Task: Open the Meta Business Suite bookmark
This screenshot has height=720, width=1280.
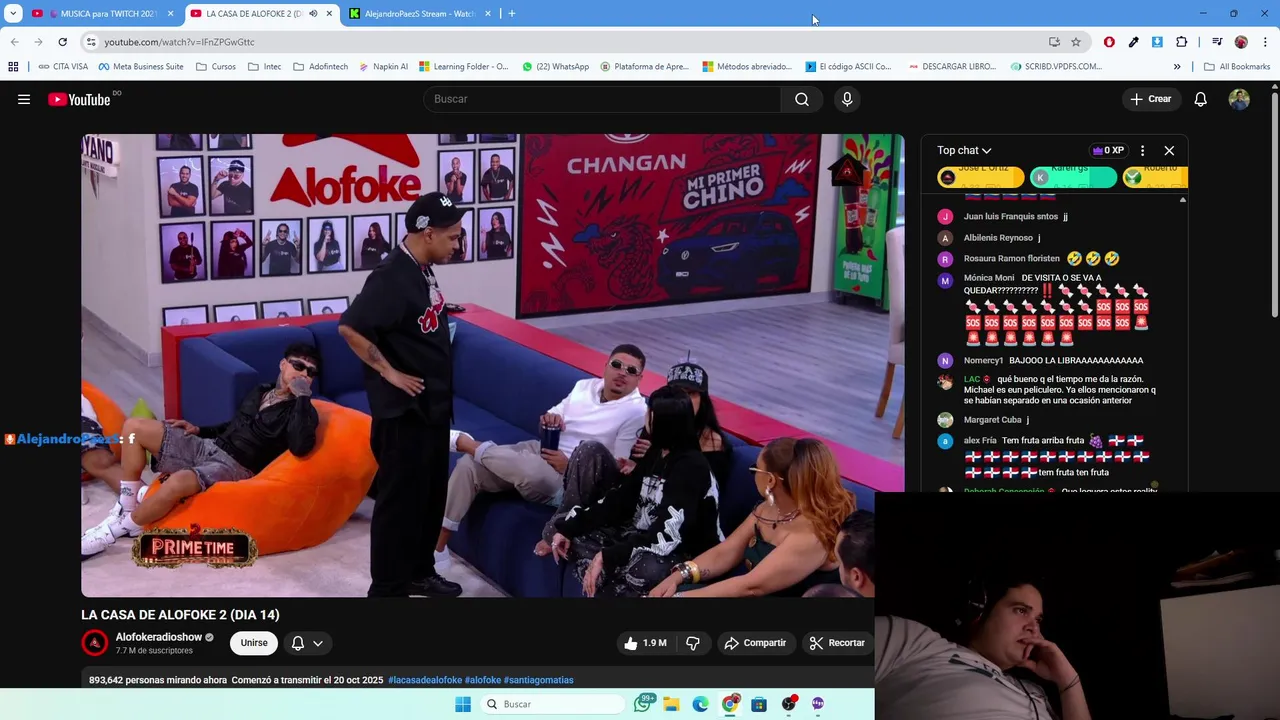Action: (140, 67)
